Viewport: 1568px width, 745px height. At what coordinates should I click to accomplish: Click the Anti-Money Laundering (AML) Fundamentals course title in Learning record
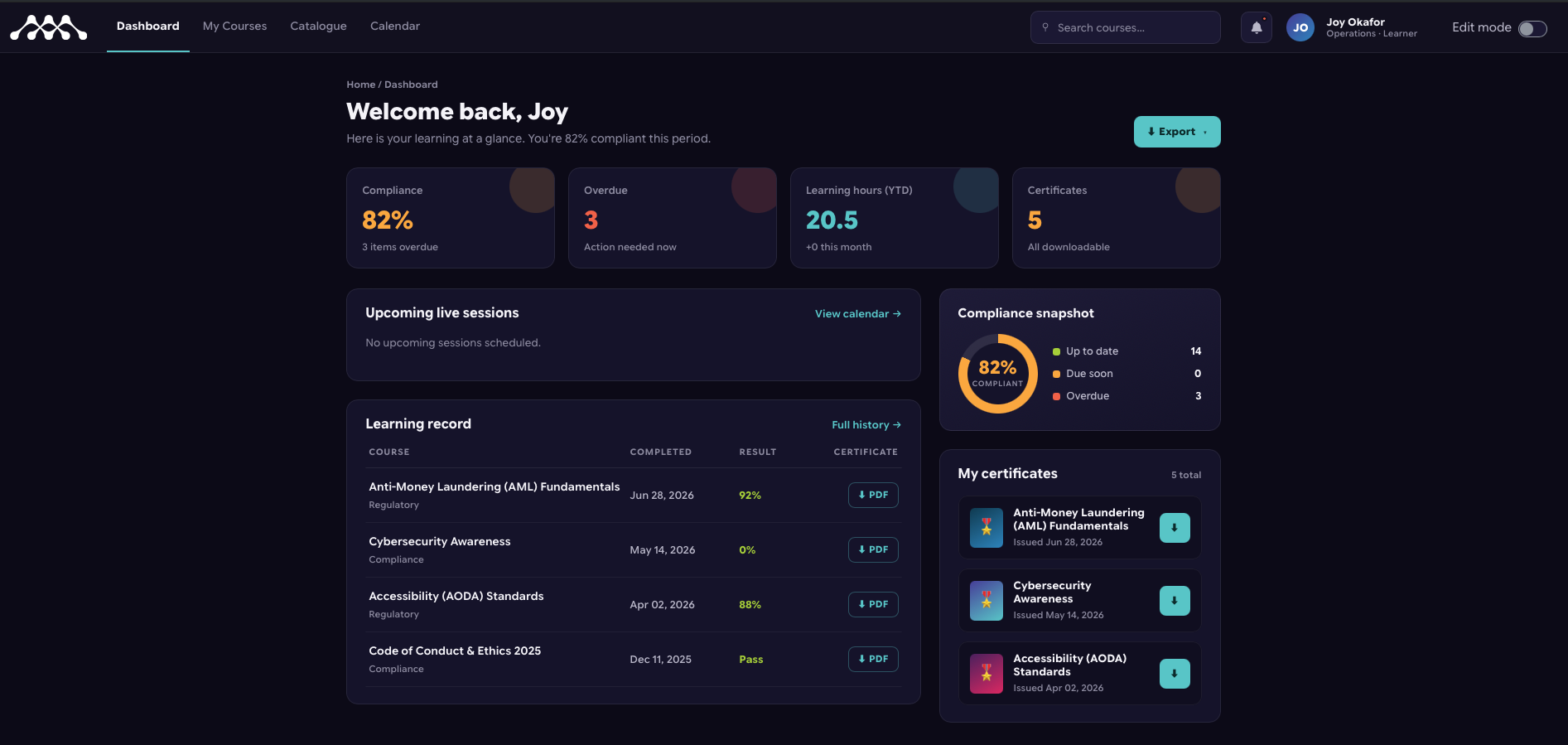(x=495, y=487)
